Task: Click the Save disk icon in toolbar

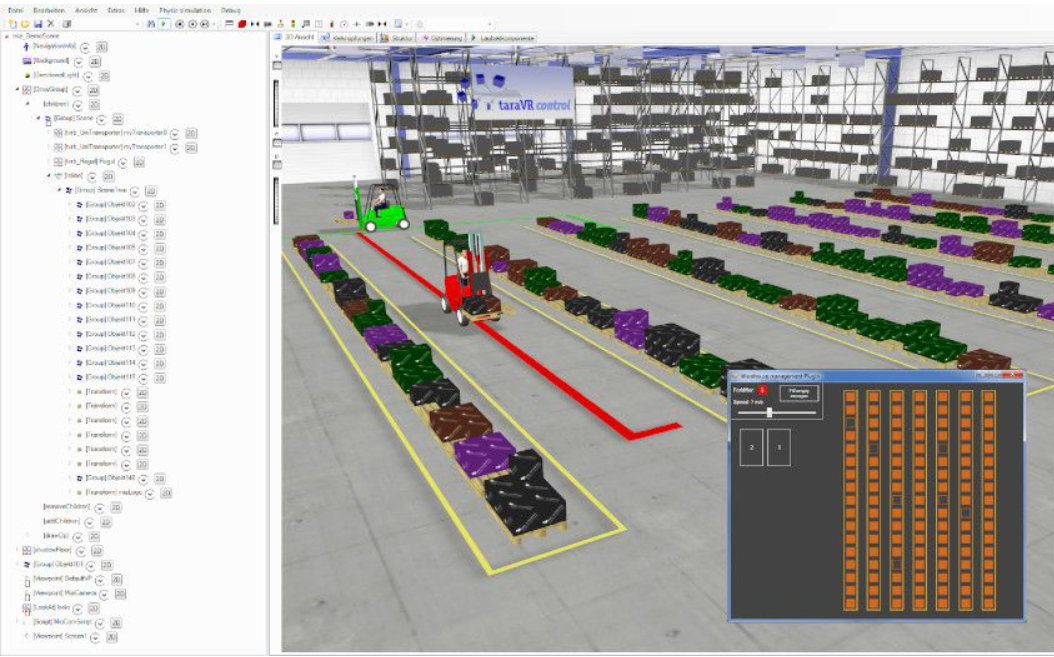Action: pyautogui.click(x=37, y=23)
